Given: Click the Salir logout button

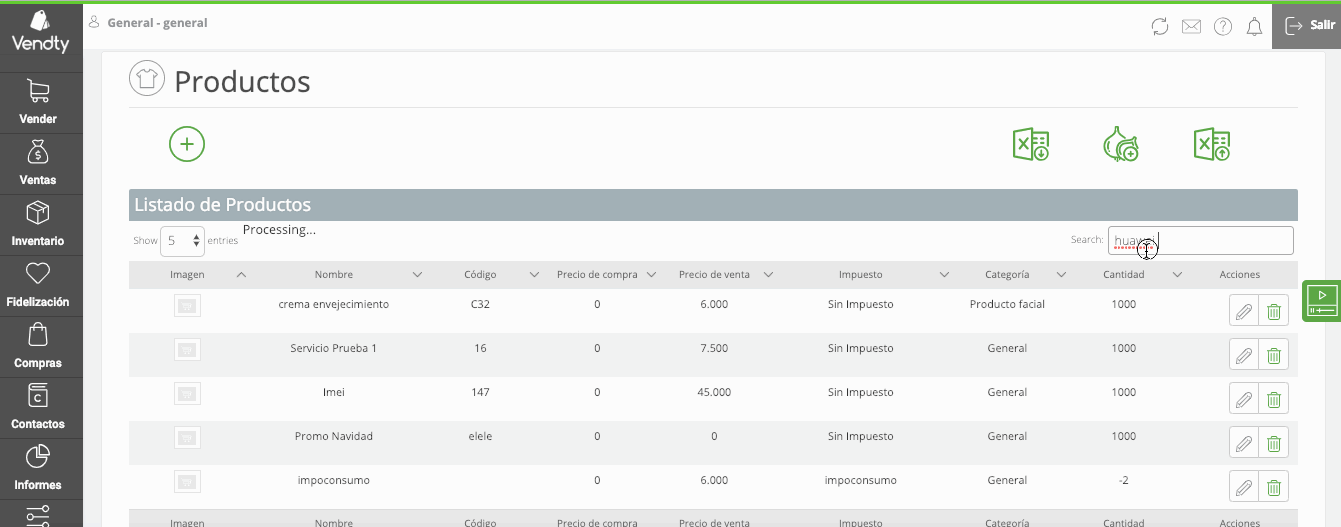Looking at the screenshot, I should 1306,26.
